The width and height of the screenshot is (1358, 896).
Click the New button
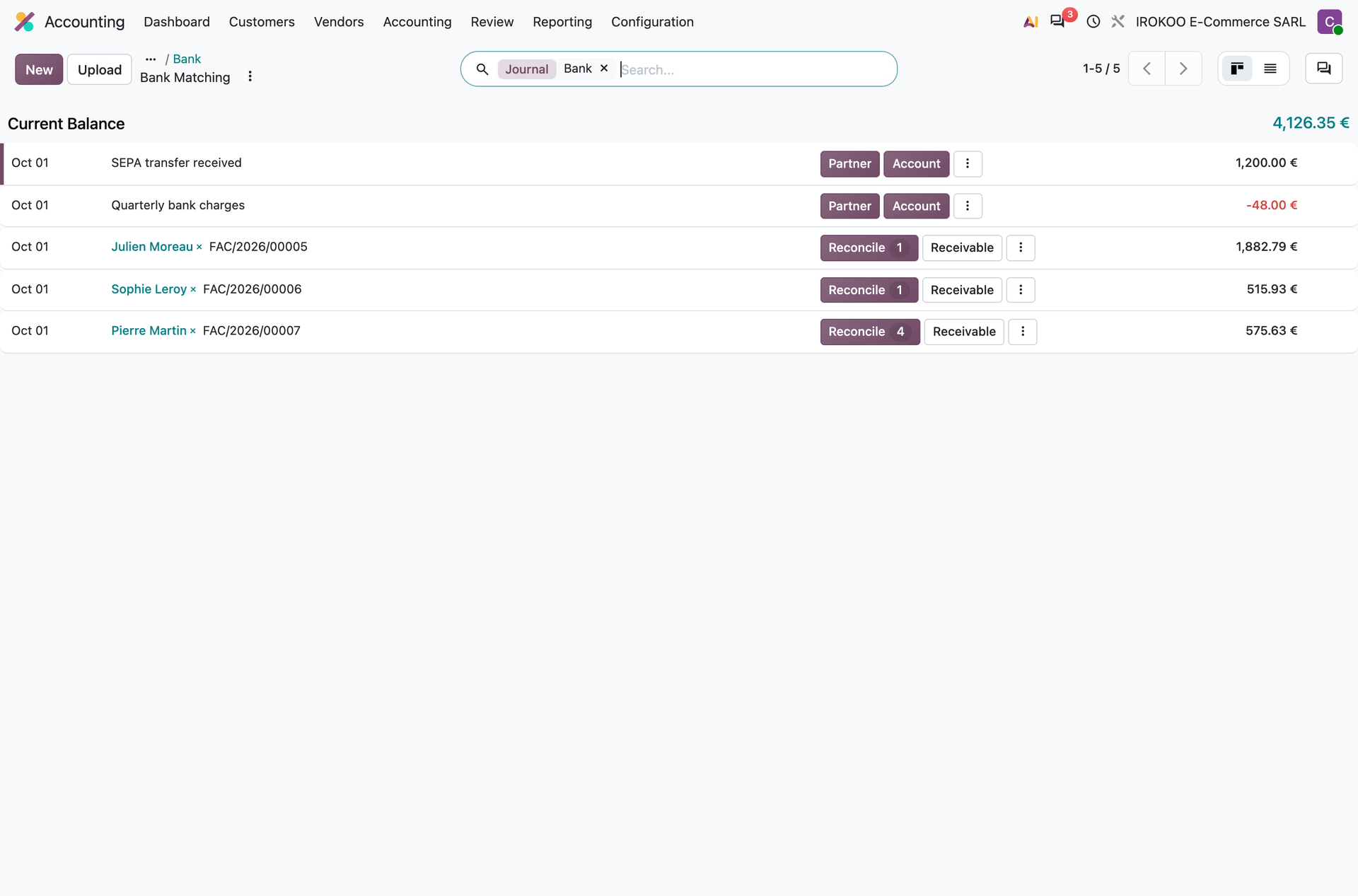(x=39, y=69)
